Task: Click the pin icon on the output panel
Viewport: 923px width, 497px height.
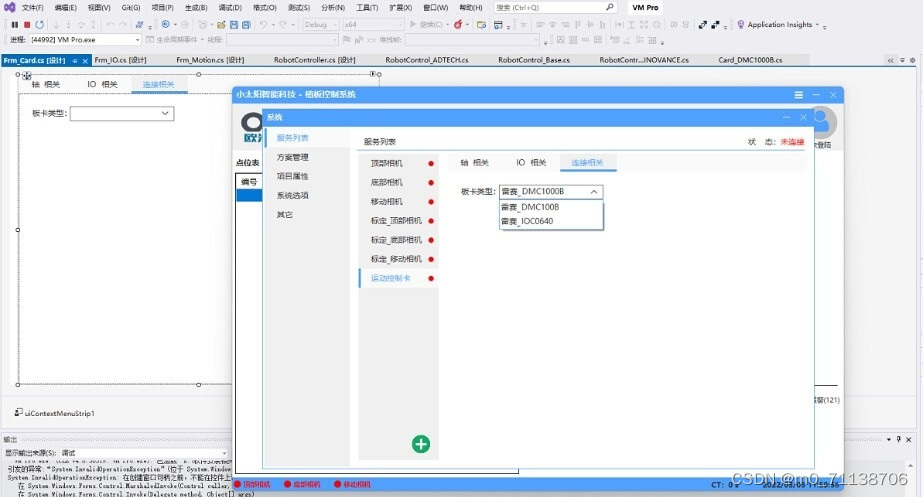Action: (899, 439)
